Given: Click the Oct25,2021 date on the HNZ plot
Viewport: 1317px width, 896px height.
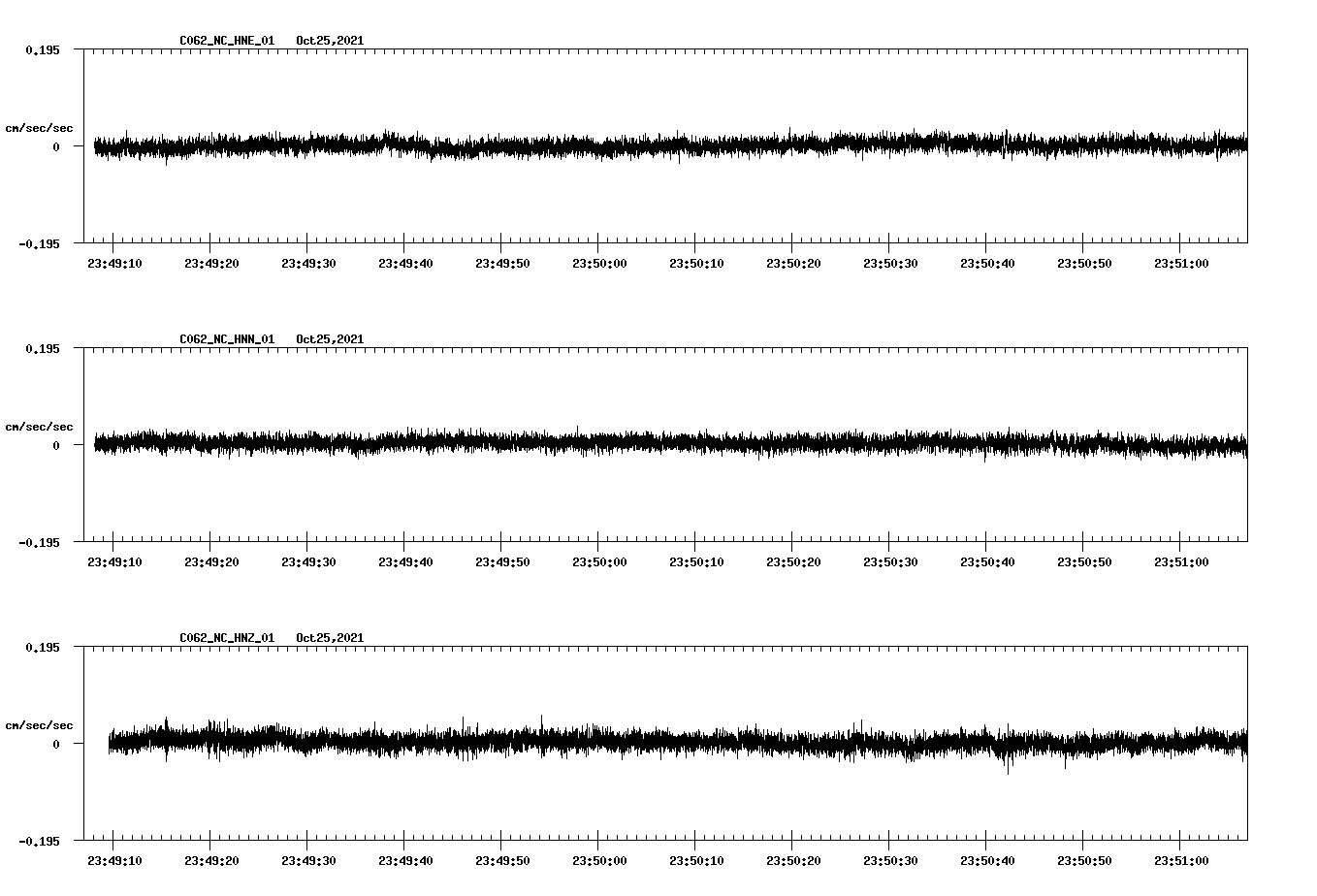Looking at the screenshot, I should 330,638.
